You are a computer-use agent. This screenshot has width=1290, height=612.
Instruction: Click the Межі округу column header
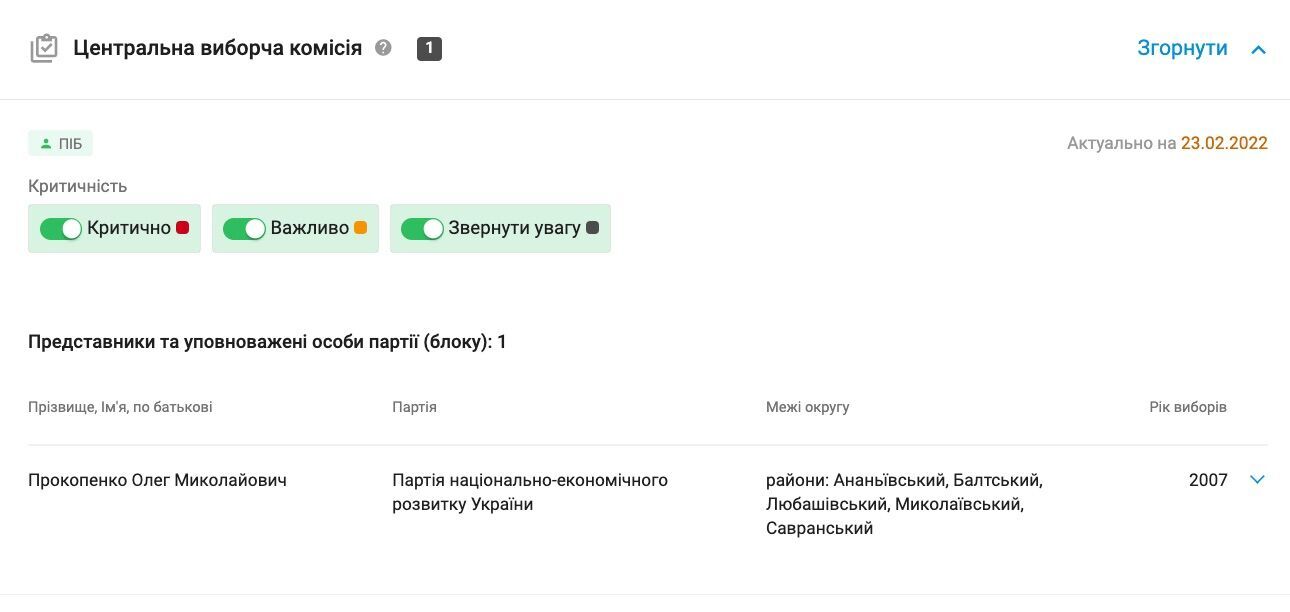pos(808,407)
